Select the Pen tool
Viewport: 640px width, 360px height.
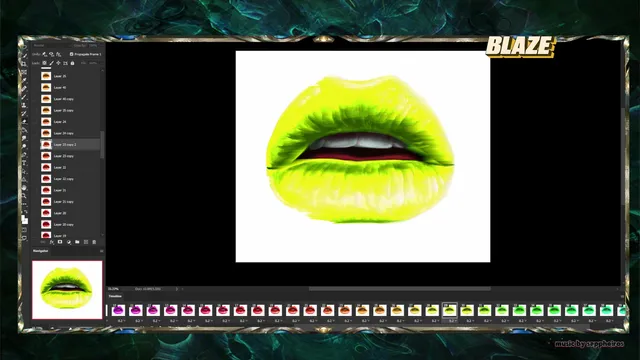[x=24, y=154]
